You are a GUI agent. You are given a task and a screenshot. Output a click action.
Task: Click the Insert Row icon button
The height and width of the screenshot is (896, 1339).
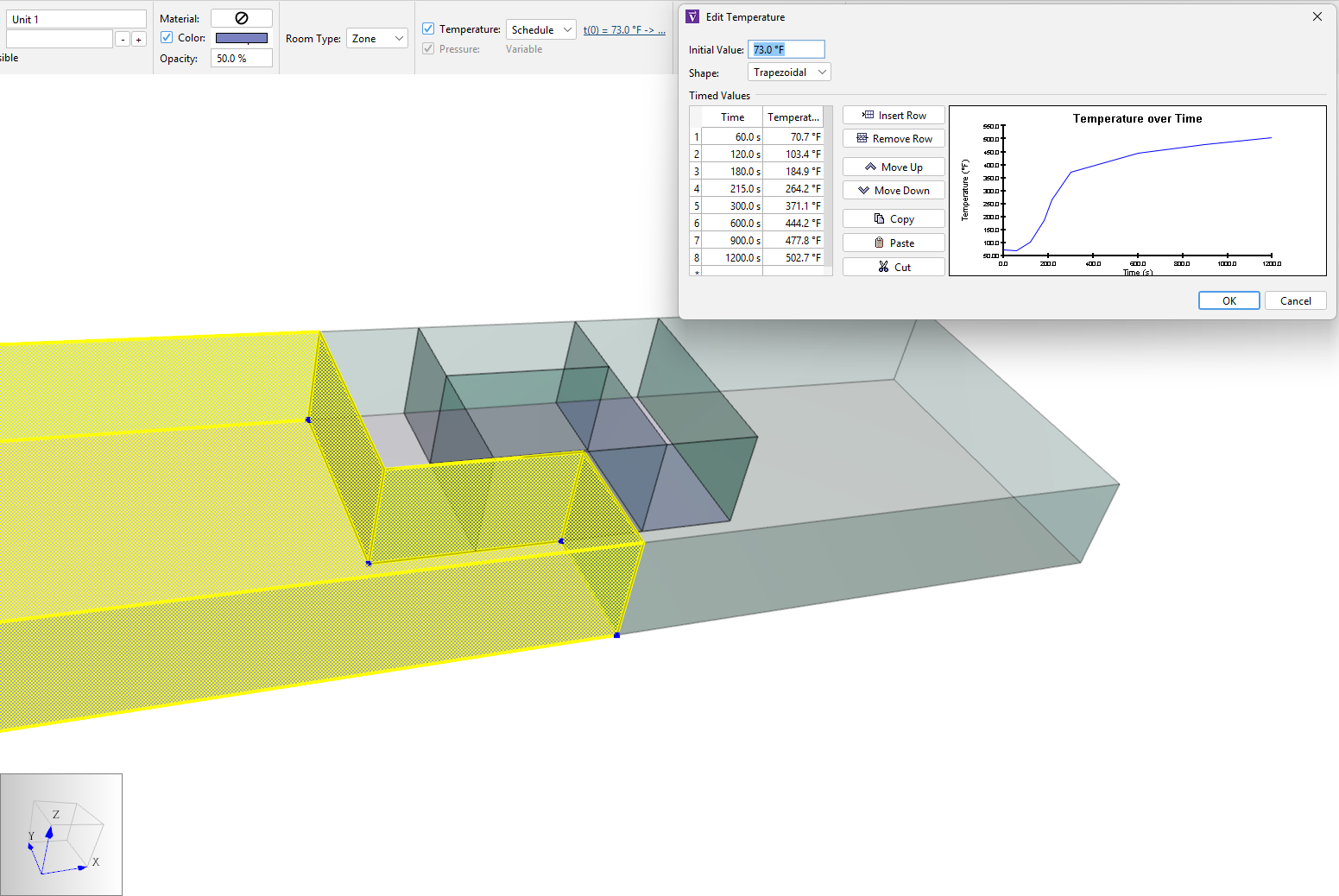click(894, 116)
